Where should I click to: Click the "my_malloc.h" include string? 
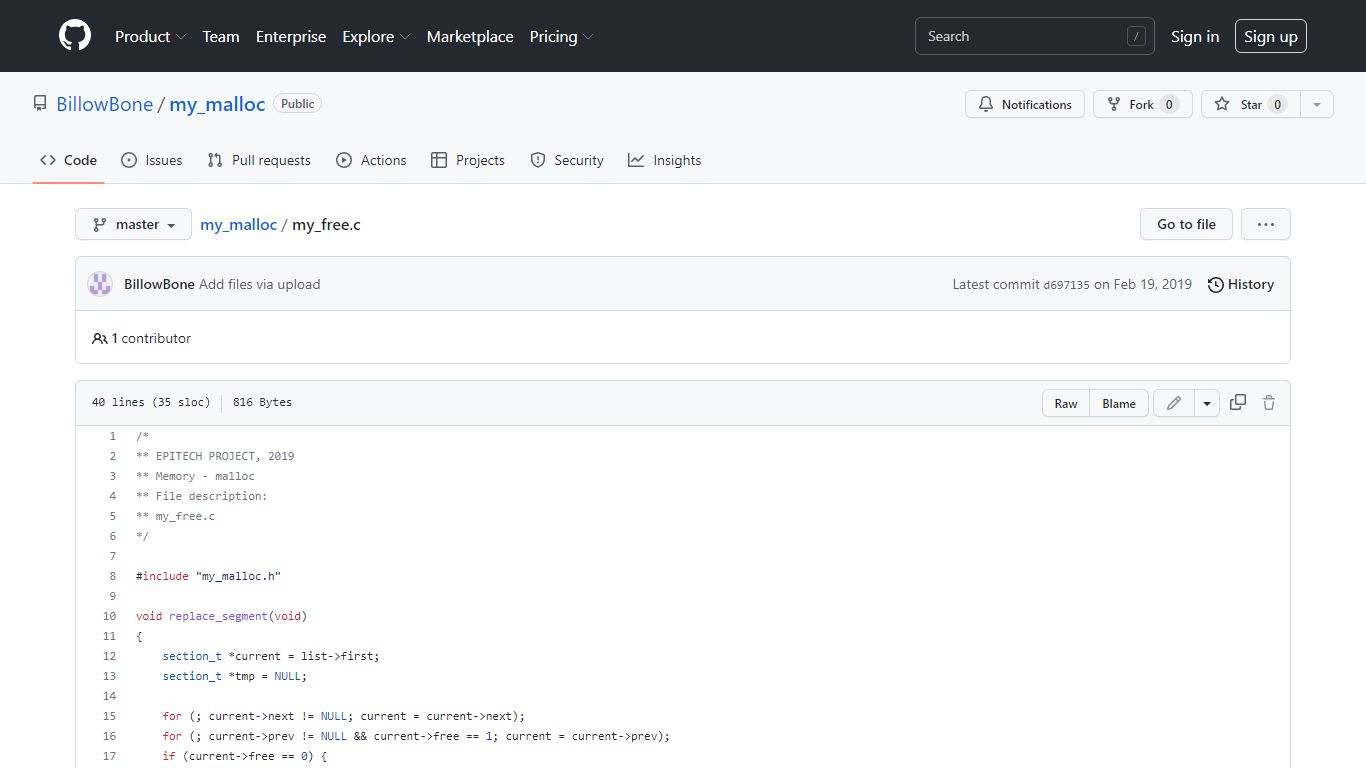239,576
